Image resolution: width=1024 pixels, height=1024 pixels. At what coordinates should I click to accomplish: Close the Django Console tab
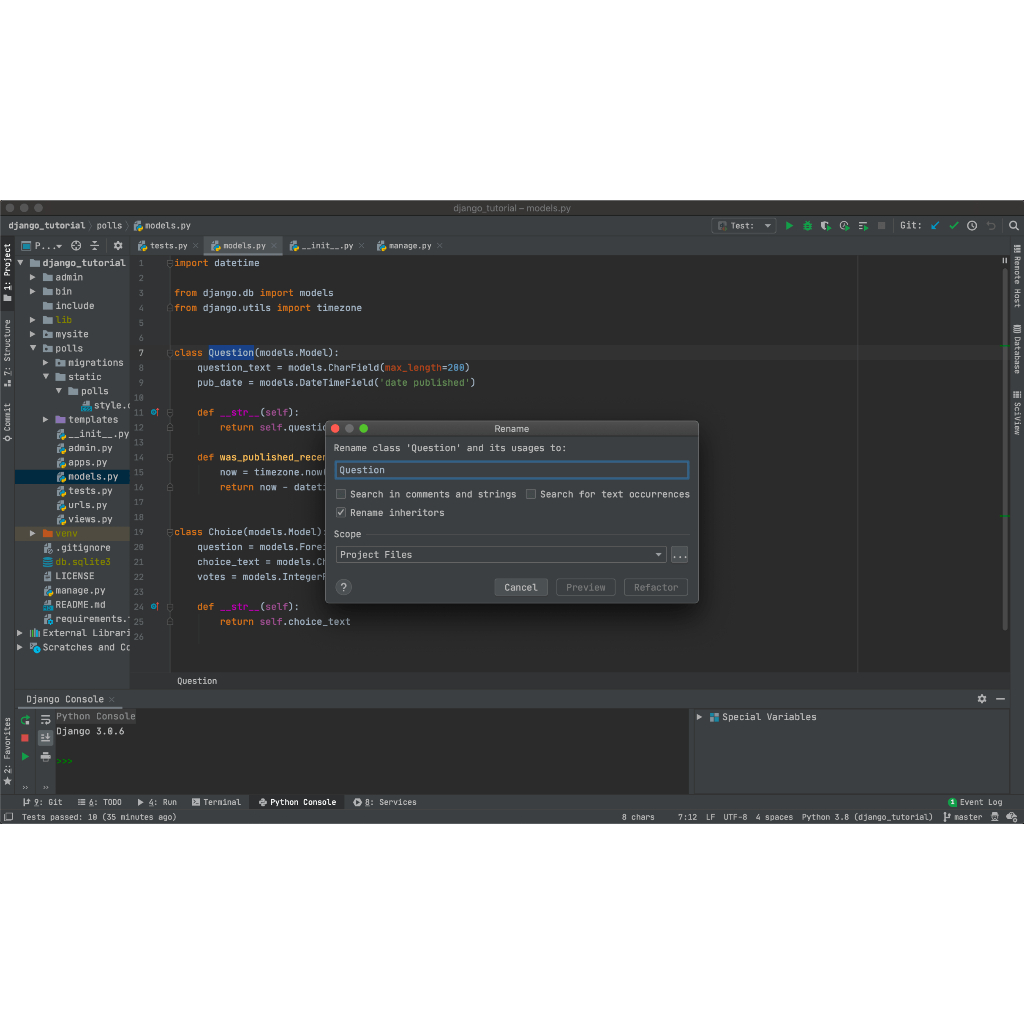pos(112,699)
